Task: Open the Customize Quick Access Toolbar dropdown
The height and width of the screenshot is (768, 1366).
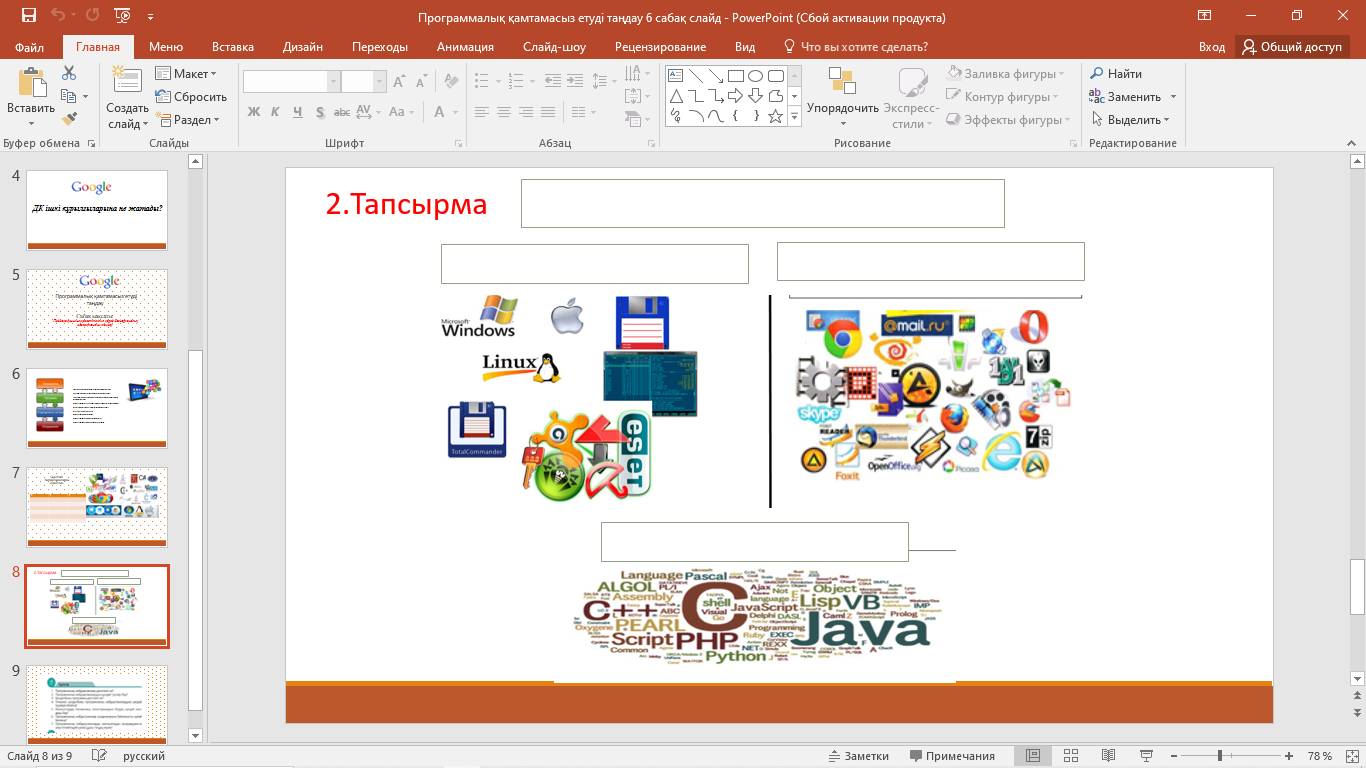Action: tap(150, 17)
